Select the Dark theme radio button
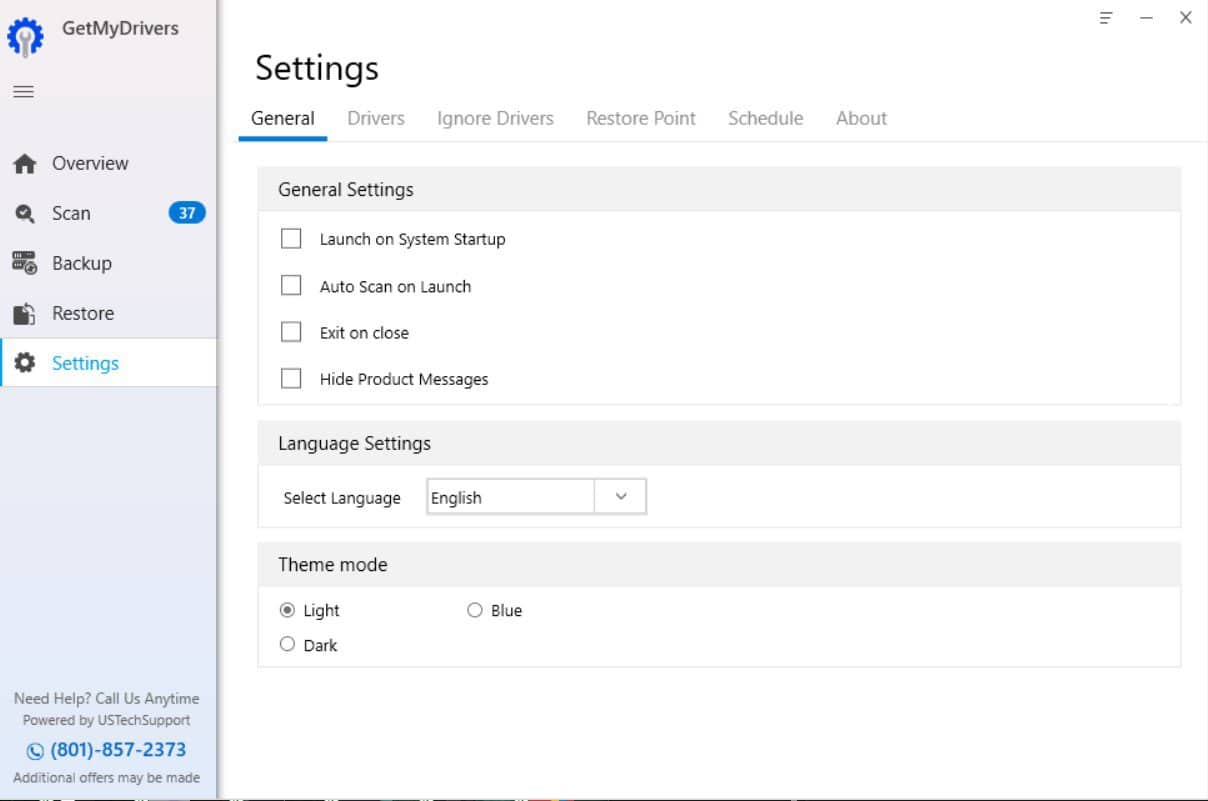Screen dimensions: 1208x801 pos(287,645)
